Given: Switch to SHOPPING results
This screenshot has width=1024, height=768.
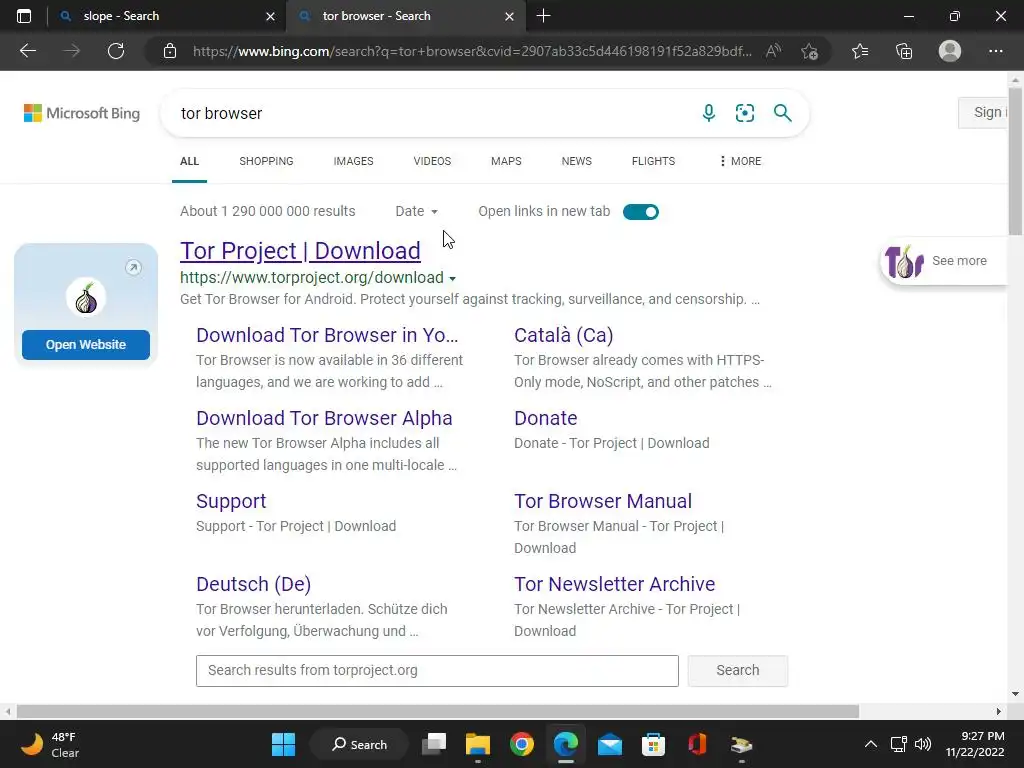Looking at the screenshot, I should point(266,161).
